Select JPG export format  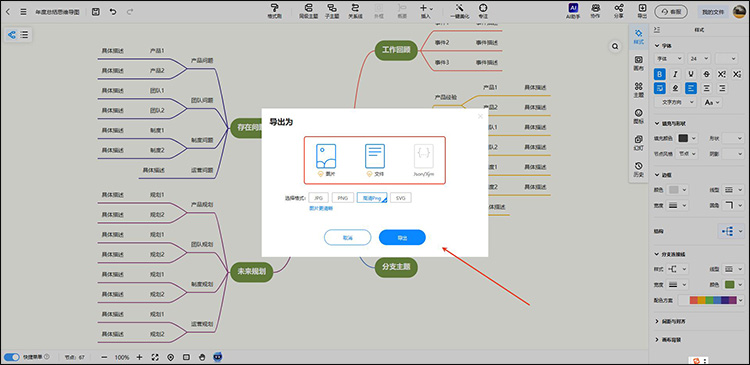[319, 198]
